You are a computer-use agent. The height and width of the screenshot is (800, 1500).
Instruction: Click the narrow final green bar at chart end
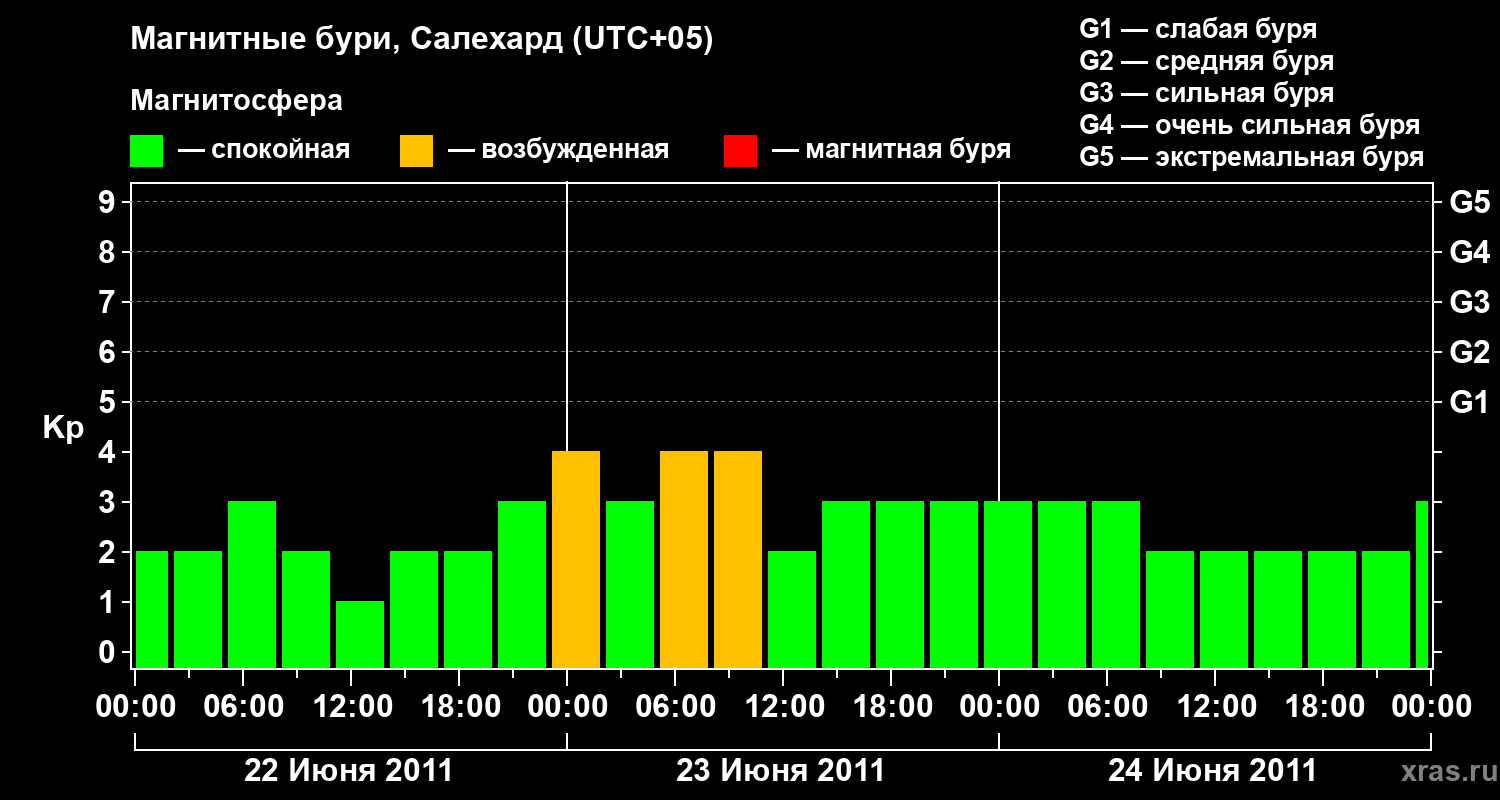pos(1422,584)
